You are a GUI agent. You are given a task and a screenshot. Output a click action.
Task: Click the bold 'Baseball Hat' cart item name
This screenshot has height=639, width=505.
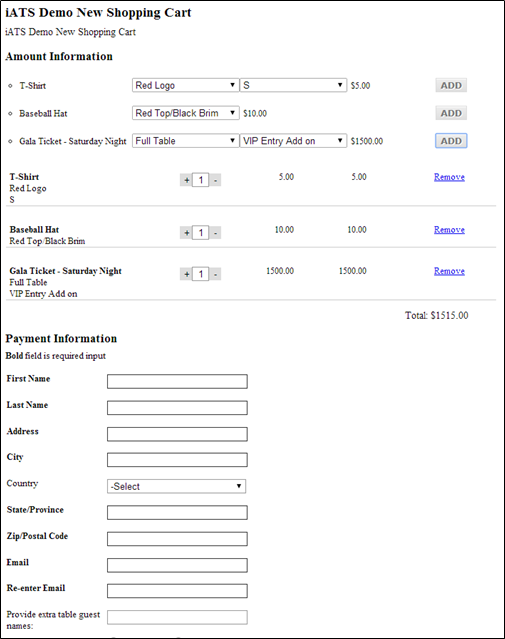[34, 229]
